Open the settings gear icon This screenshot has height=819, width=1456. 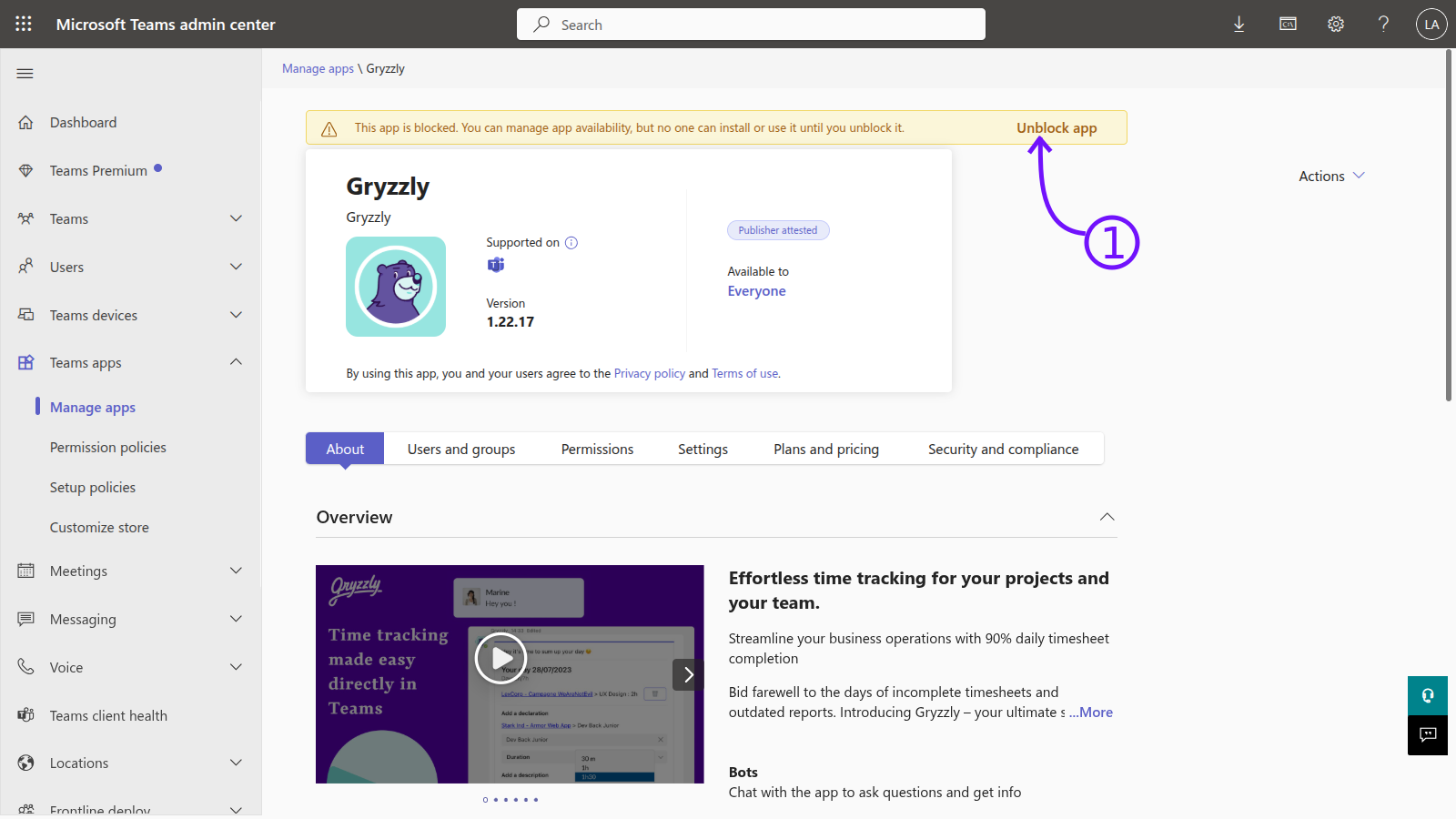pyautogui.click(x=1335, y=25)
